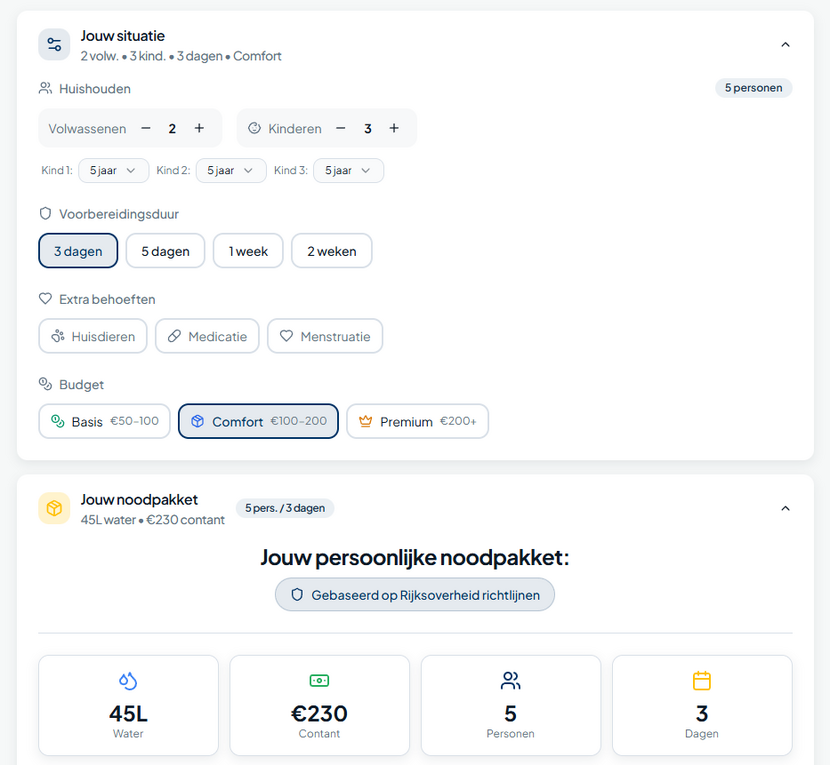Click the blue water drop icon
This screenshot has width=830, height=765.
pyautogui.click(x=128, y=681)
